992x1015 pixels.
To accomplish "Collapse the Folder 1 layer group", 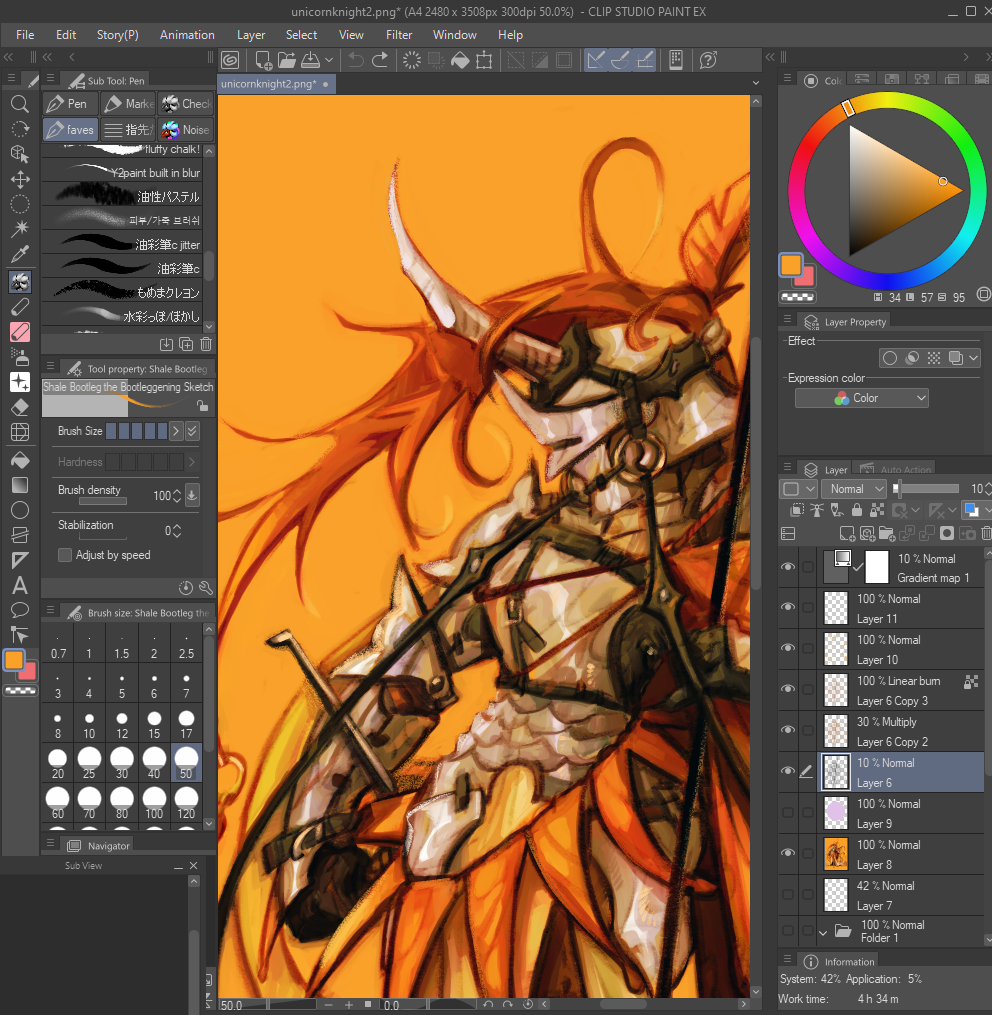I will pyautogui.click(x=825, y=932).
